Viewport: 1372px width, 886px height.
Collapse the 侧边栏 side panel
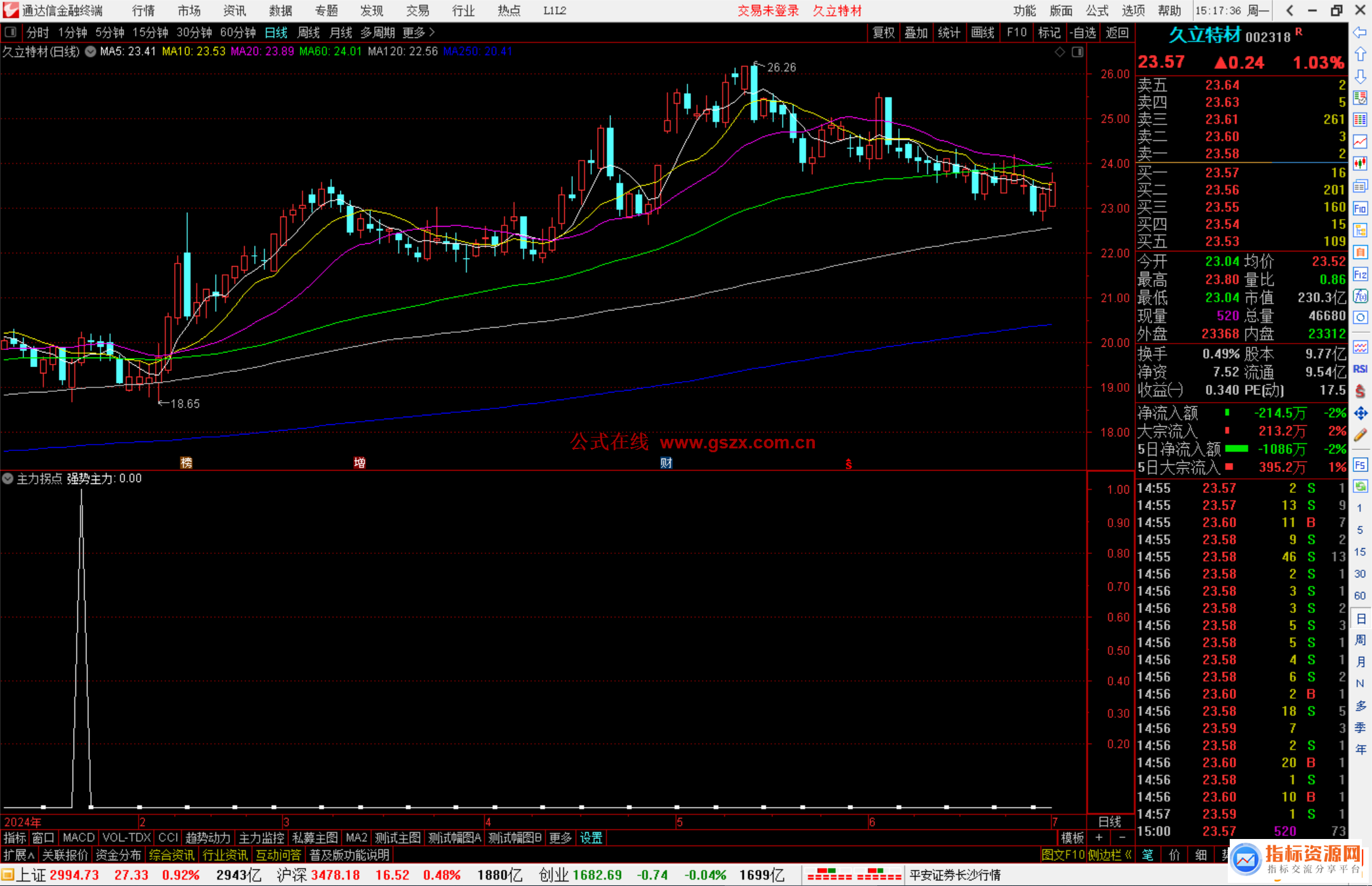[1111, 855]
